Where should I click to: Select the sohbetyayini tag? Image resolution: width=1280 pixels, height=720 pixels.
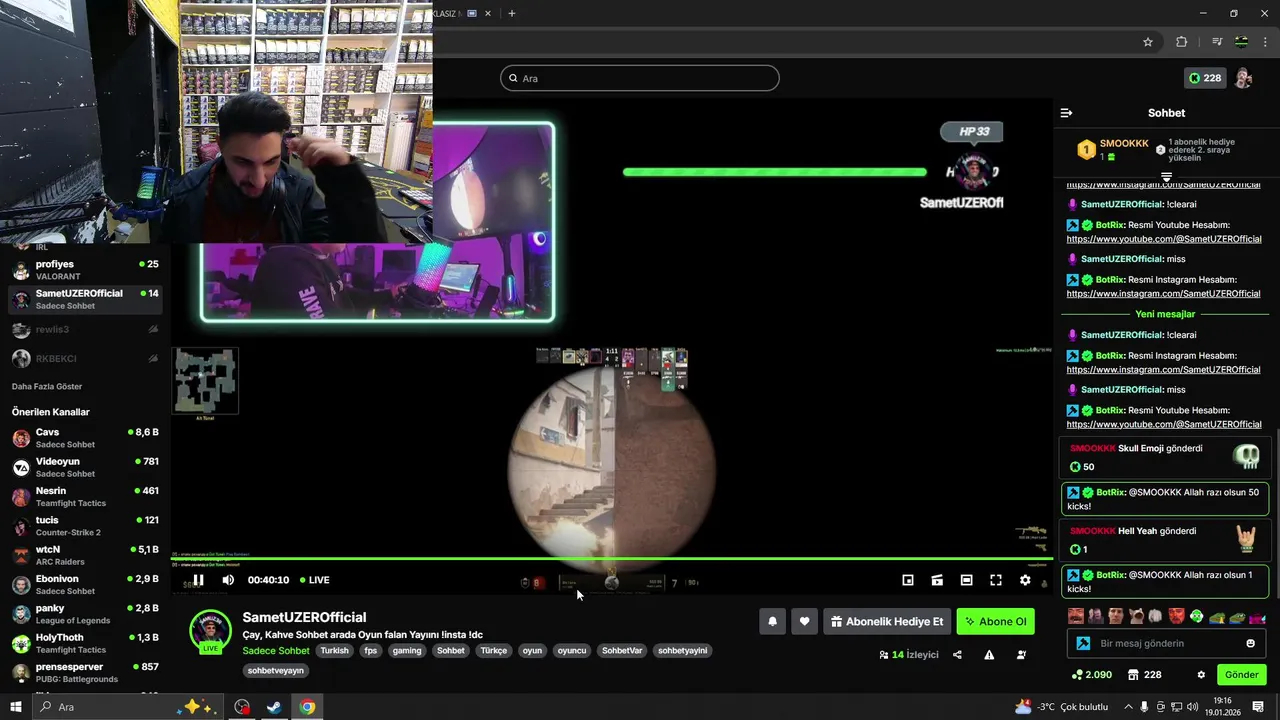pos(683,650)
